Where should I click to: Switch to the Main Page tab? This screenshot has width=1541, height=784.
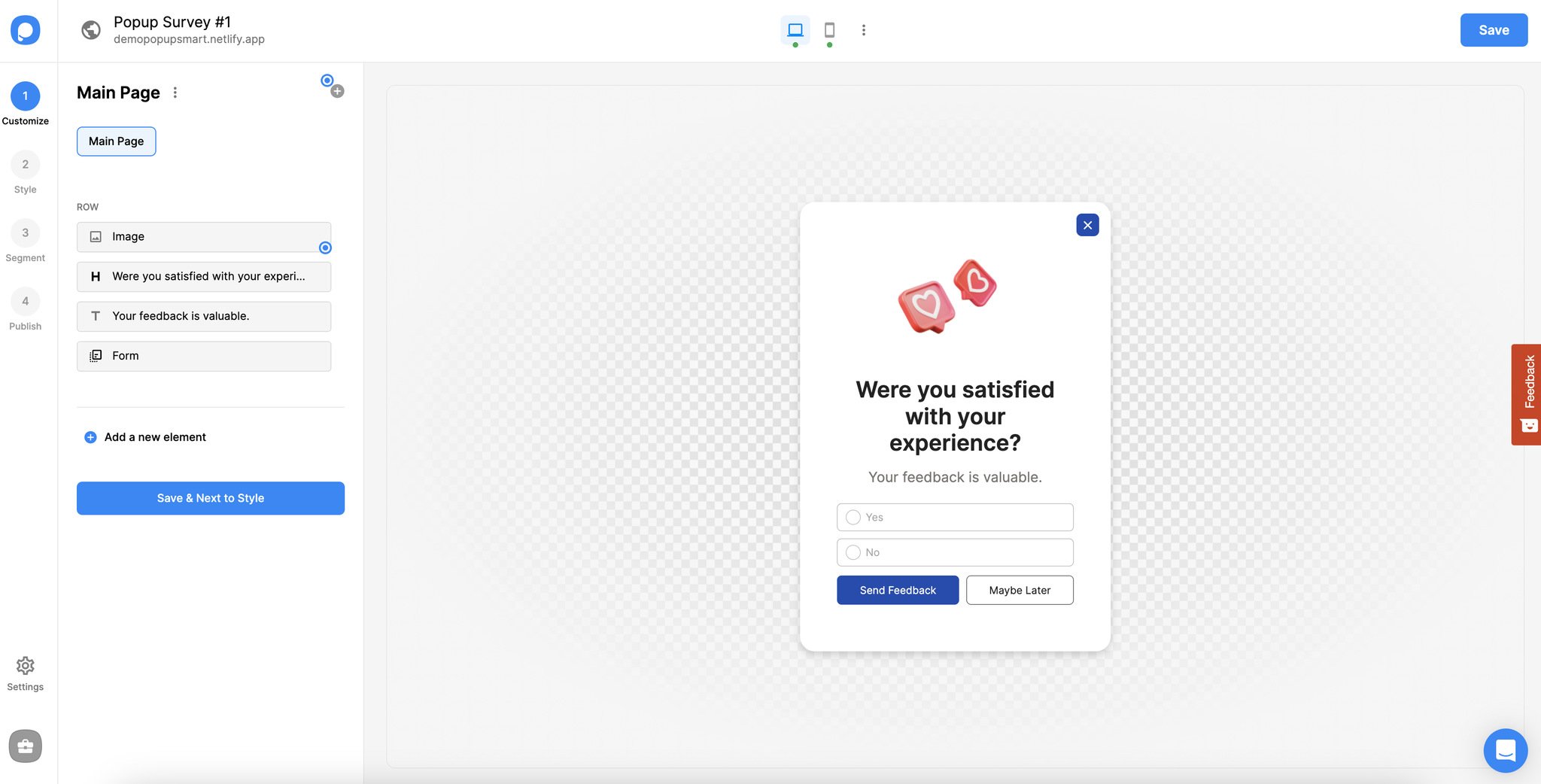coord(116,141)
